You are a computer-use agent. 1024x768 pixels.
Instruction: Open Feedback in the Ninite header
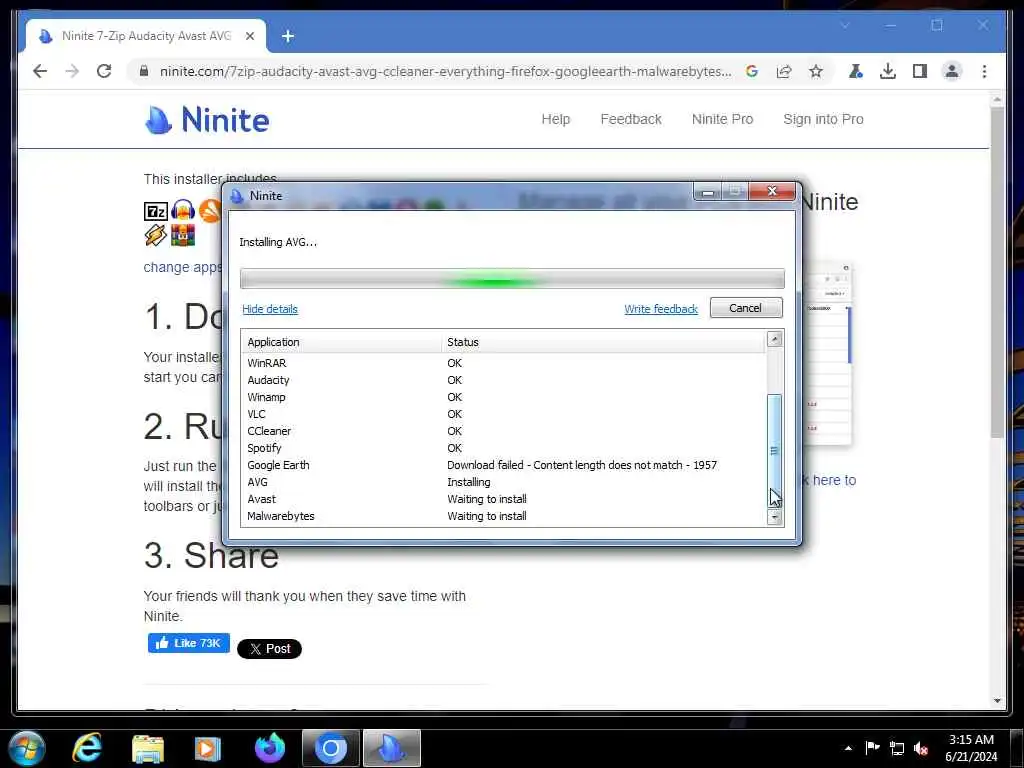[631, 120]
